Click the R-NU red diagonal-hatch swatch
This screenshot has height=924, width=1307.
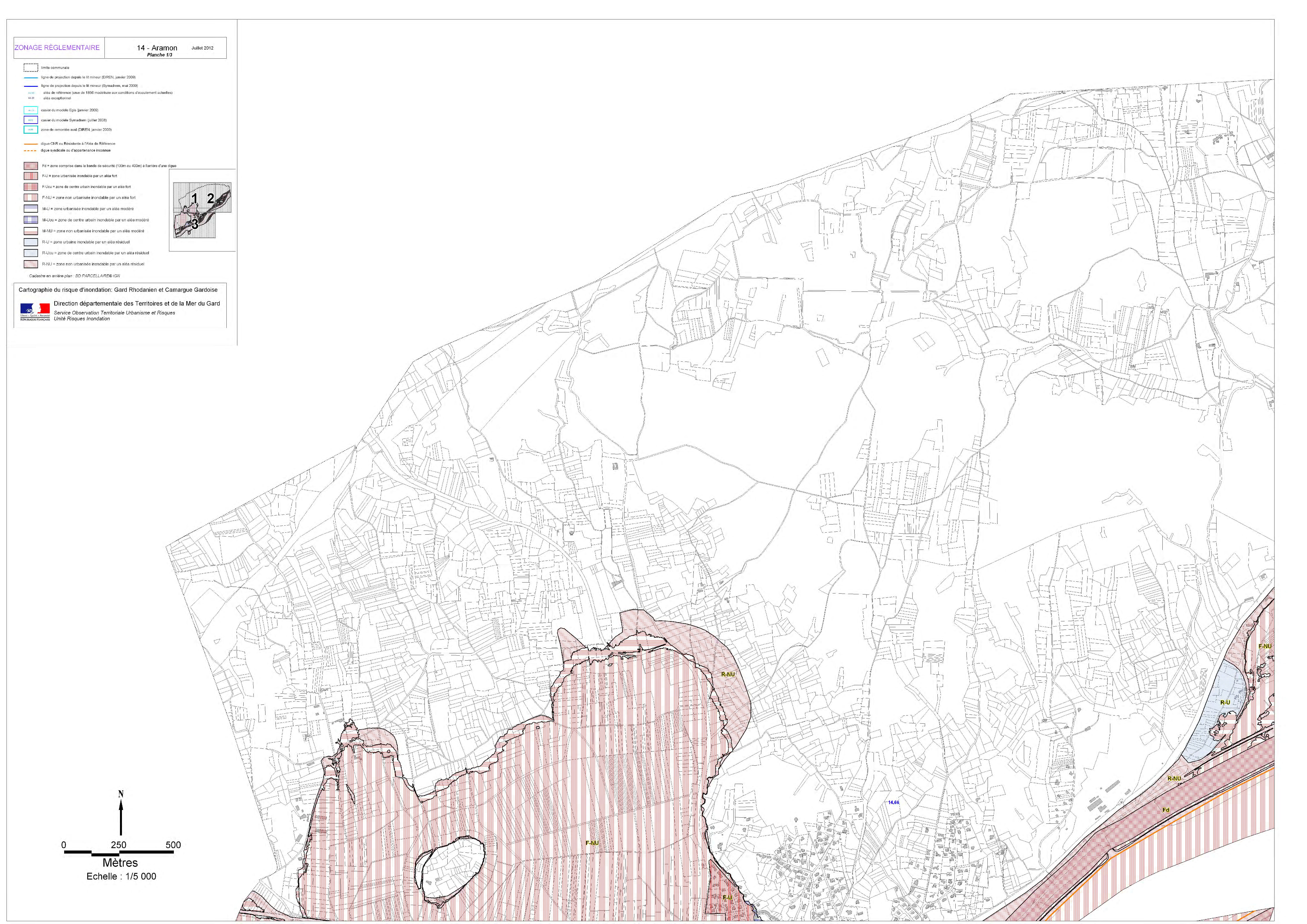pyautogui.click(x=31, y=264)
